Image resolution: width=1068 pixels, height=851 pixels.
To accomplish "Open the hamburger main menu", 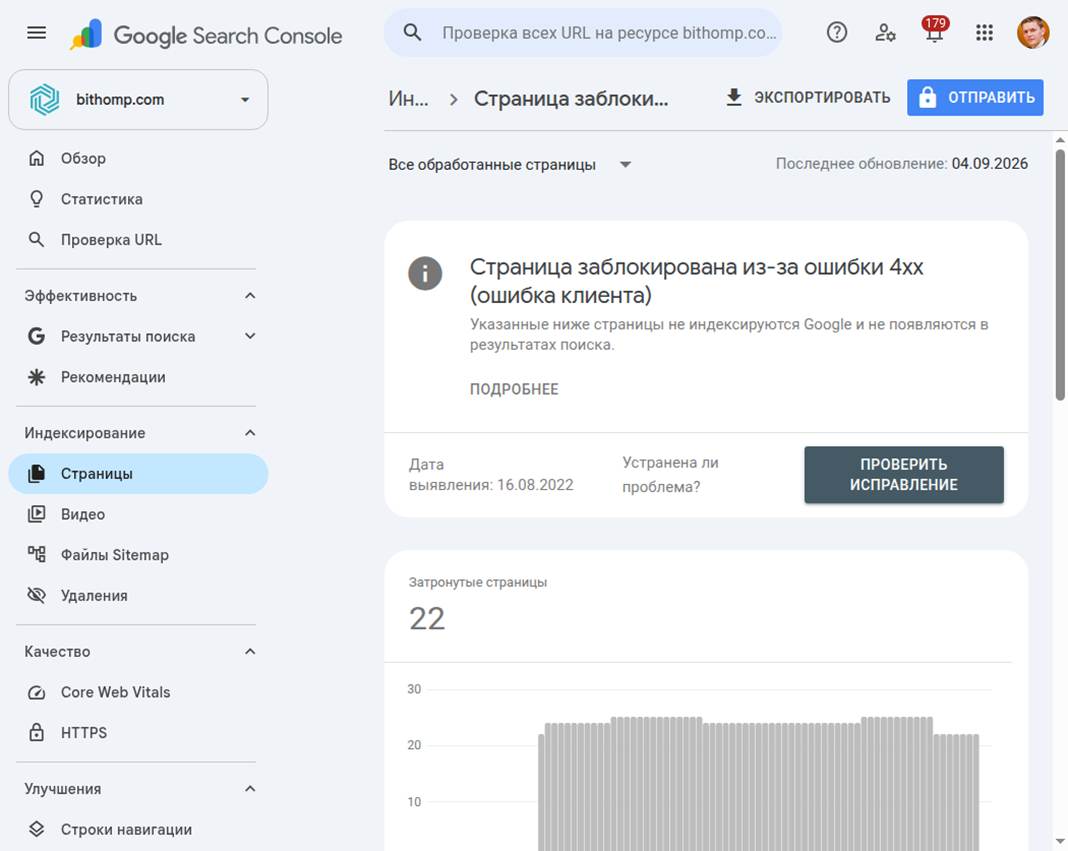I will pyautogui.click(x=37, y=33).
